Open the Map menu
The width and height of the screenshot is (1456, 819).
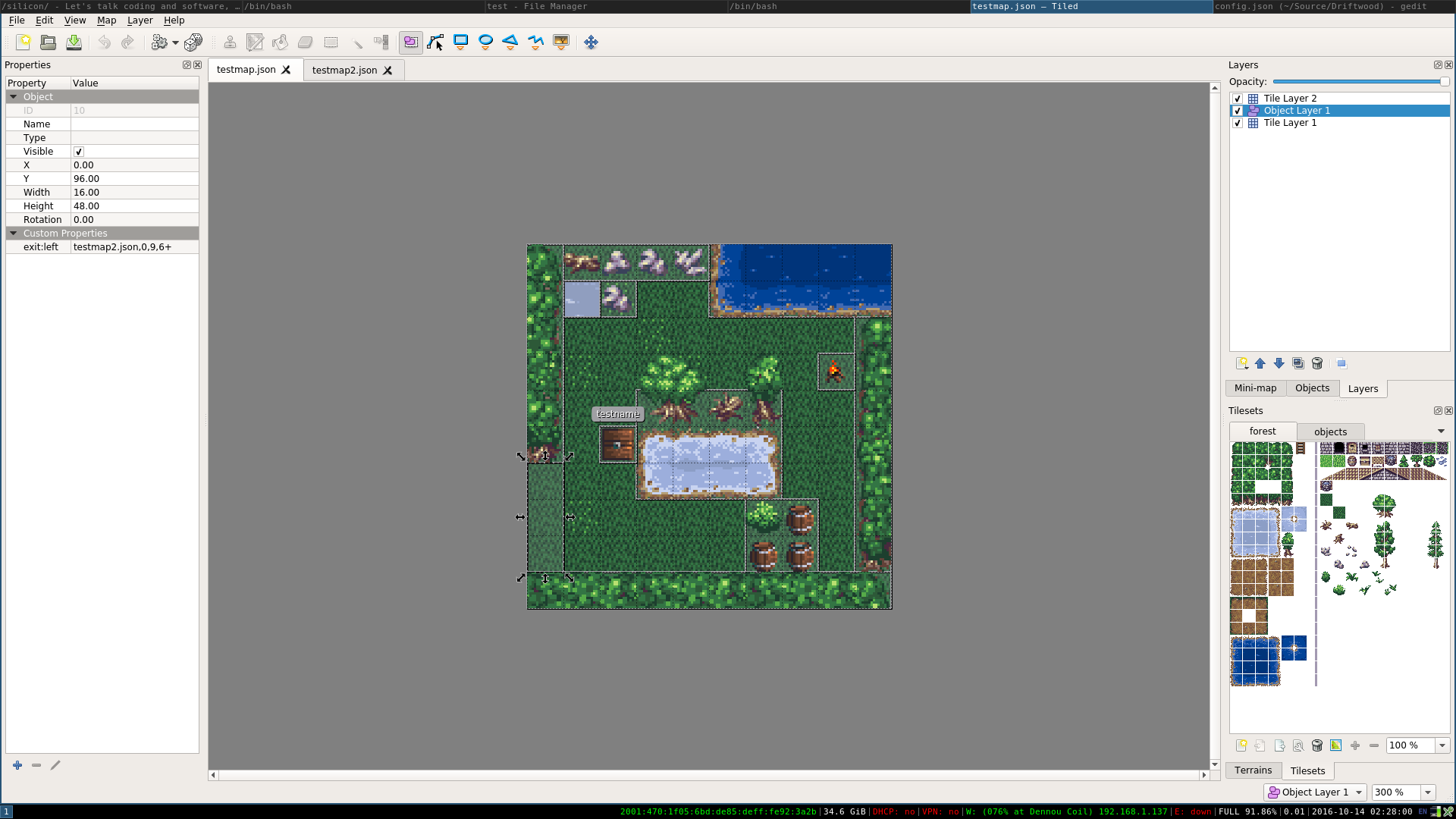tap(106, 20)
